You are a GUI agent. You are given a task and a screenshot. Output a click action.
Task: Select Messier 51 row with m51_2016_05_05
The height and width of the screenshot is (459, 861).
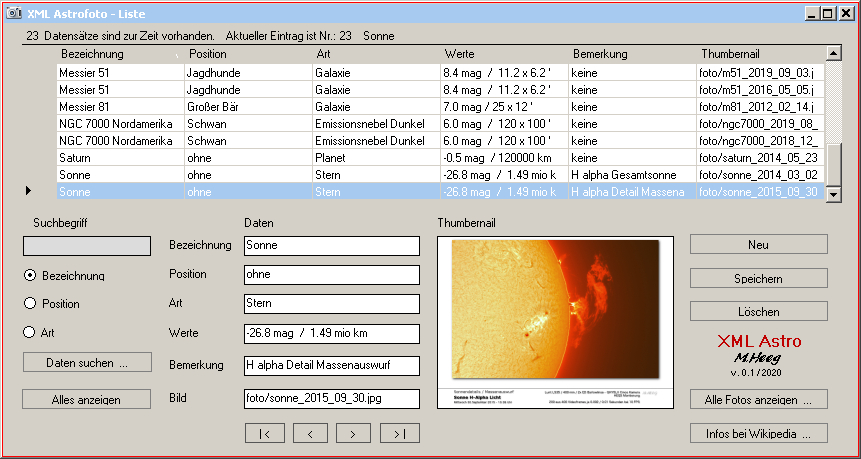[x=440, y=89]
